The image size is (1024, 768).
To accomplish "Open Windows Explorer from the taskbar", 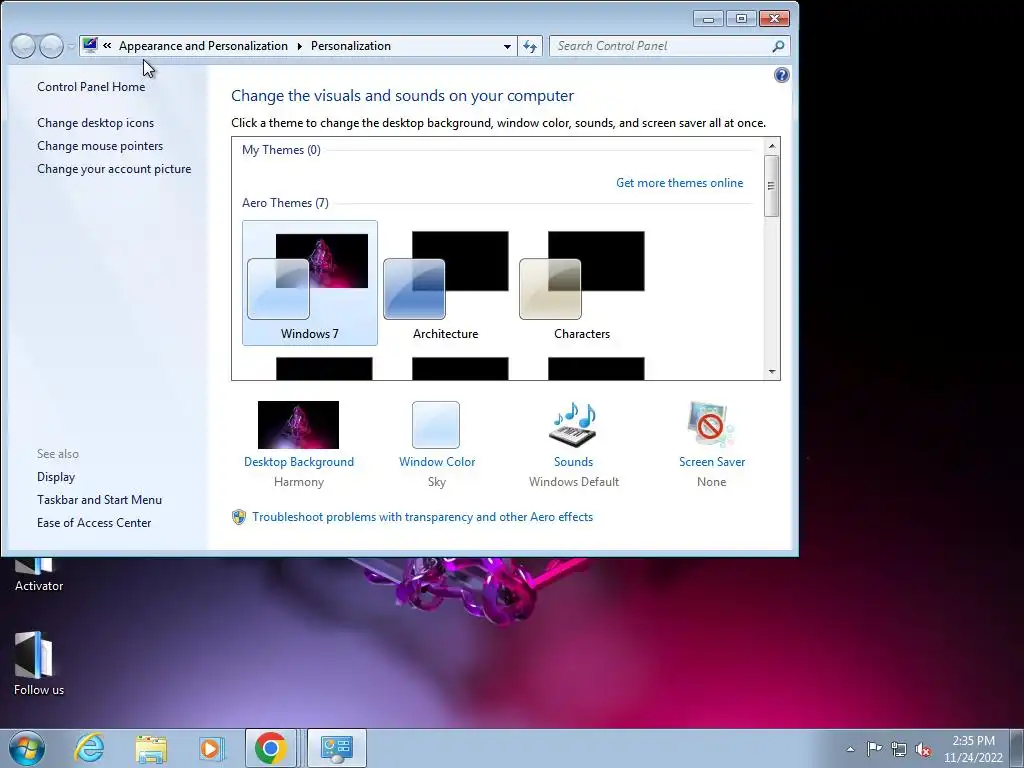I will click(151, 748).
